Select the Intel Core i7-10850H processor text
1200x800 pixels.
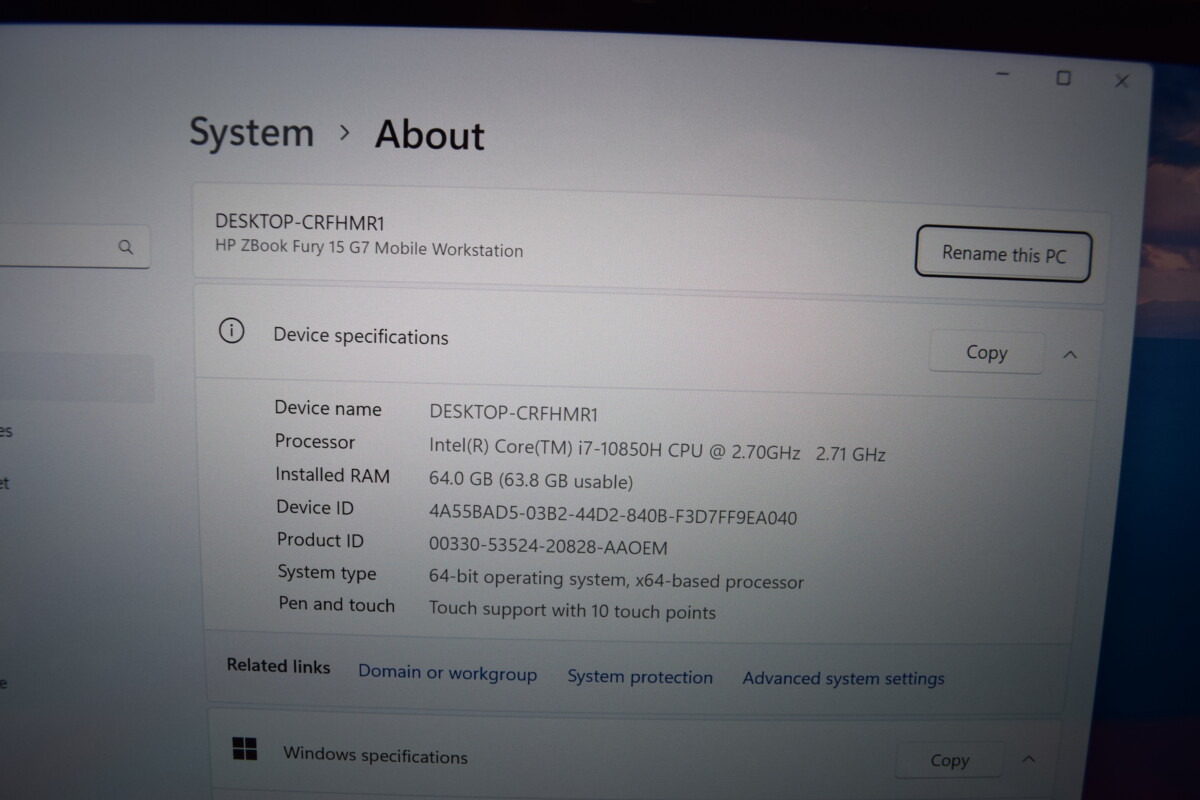point(657,450)
